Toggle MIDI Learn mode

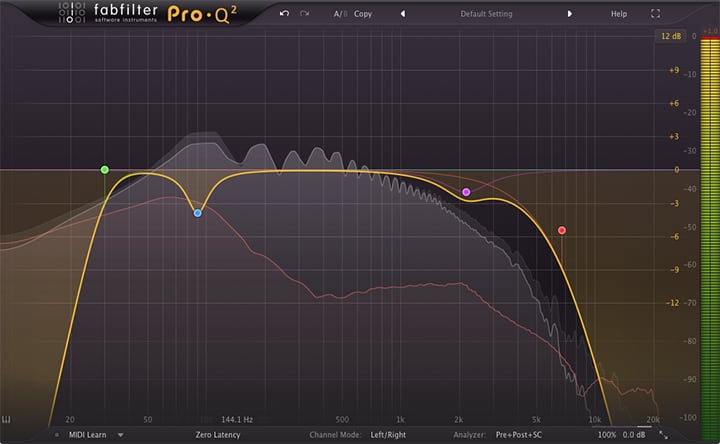tap(87, 435)
